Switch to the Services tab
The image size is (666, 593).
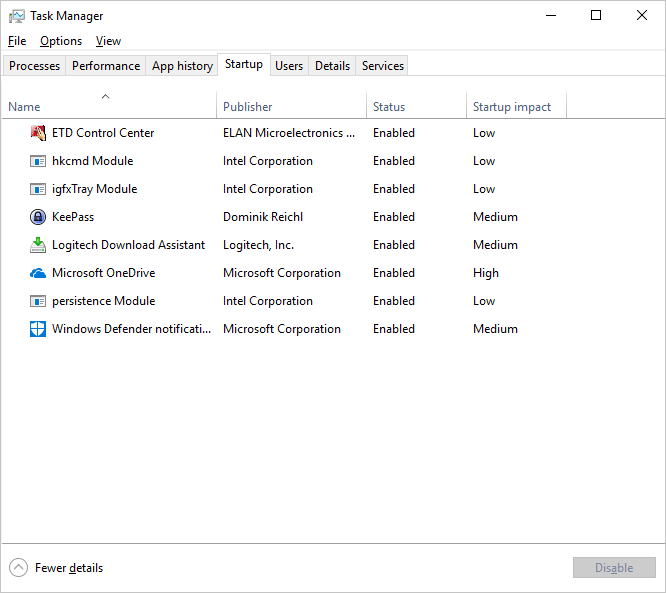click(383, 66)
